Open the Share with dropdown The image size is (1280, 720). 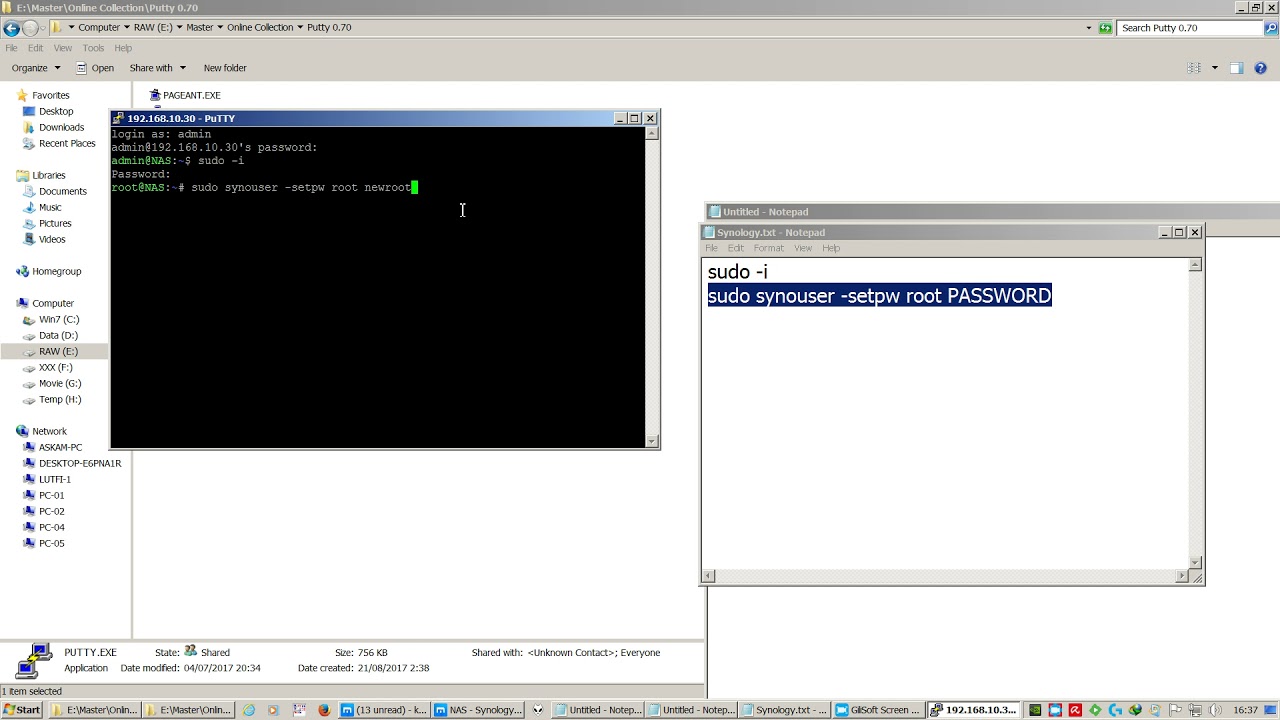157,68
